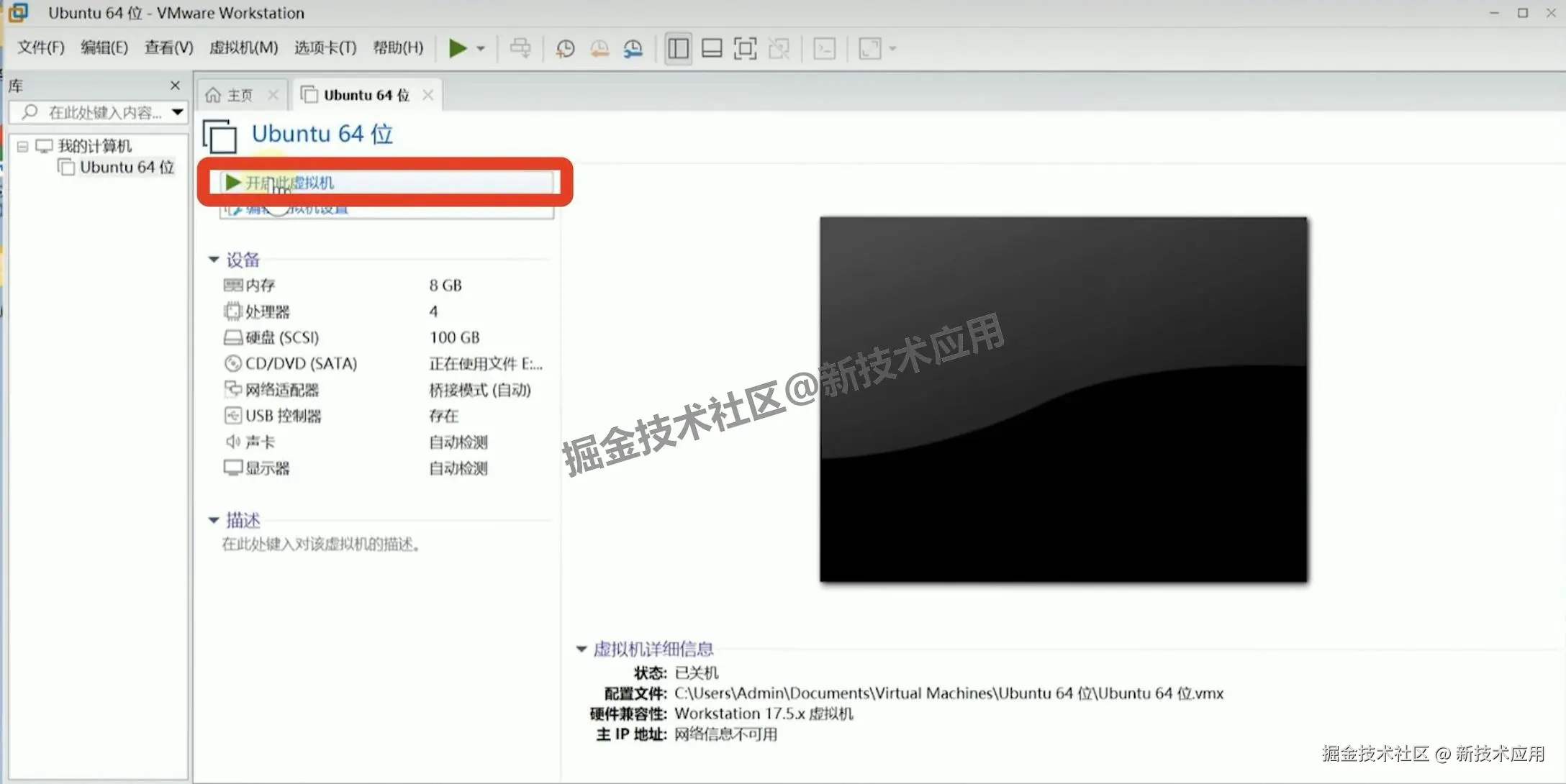This screenshot has width=1566, height=784.
Task: Toggle the thumbnail bar visibility
Action: tap(712, 47)
